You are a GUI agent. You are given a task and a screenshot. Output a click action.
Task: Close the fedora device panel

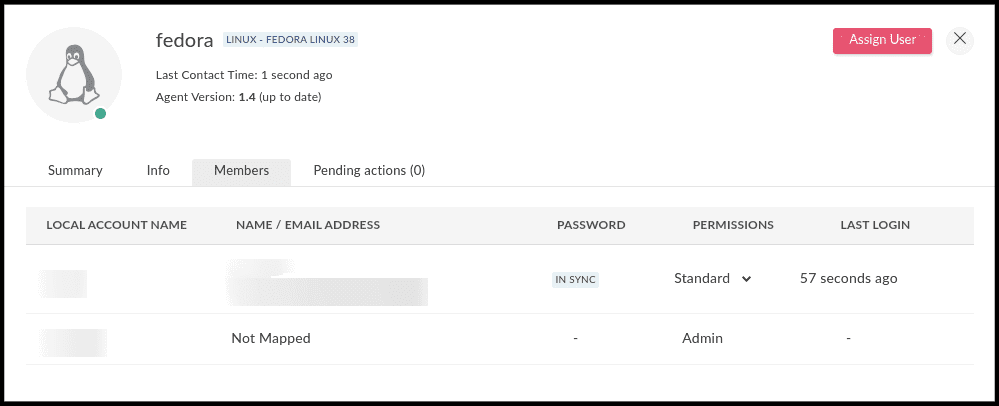tap(959, 39)
